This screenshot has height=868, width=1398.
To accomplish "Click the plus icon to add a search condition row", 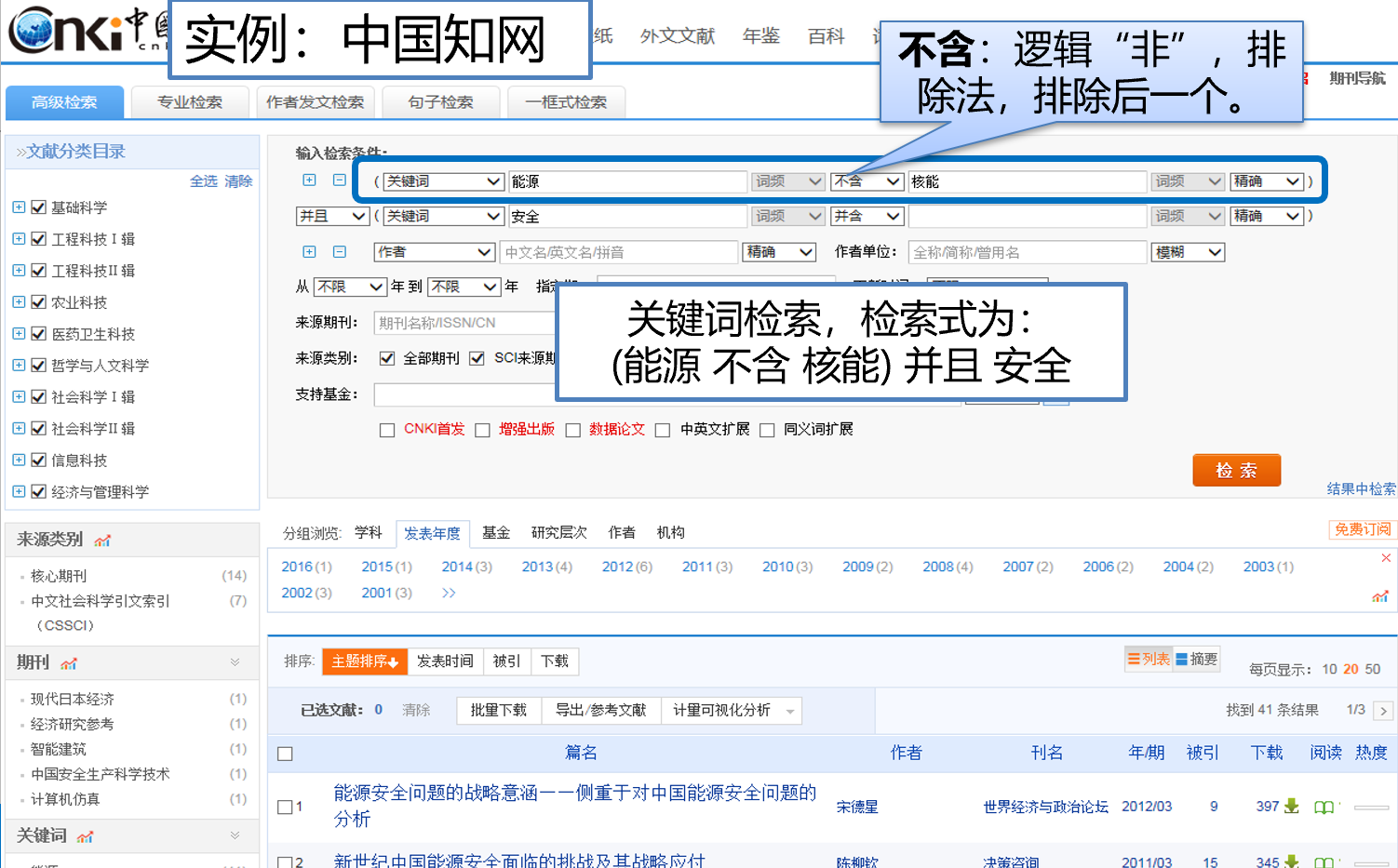I will (x=308, y=180).
